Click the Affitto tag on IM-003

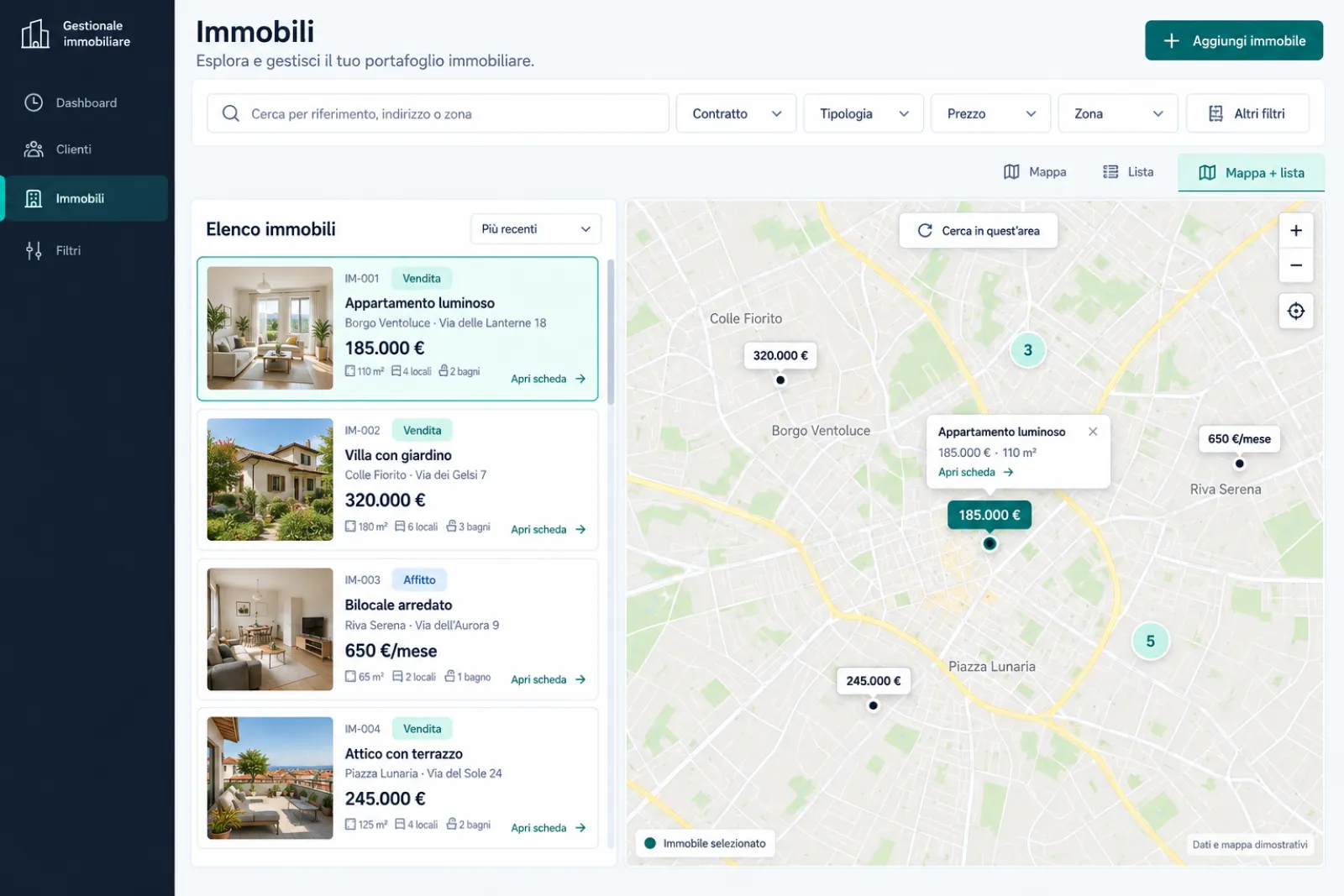coord(419,579)
